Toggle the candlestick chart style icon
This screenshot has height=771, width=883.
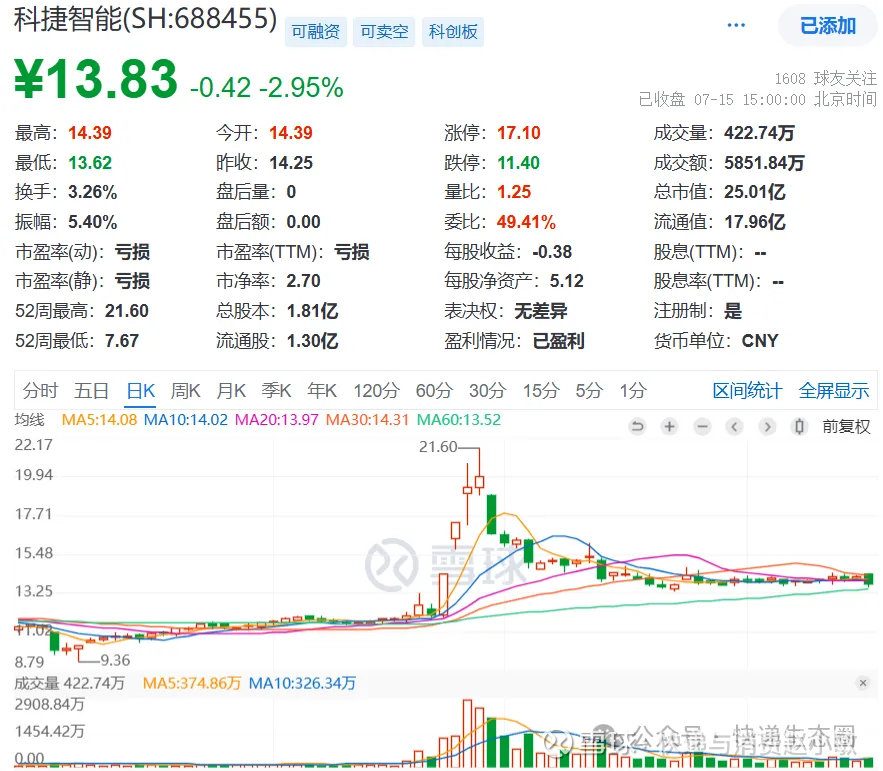tap(799, 427)
